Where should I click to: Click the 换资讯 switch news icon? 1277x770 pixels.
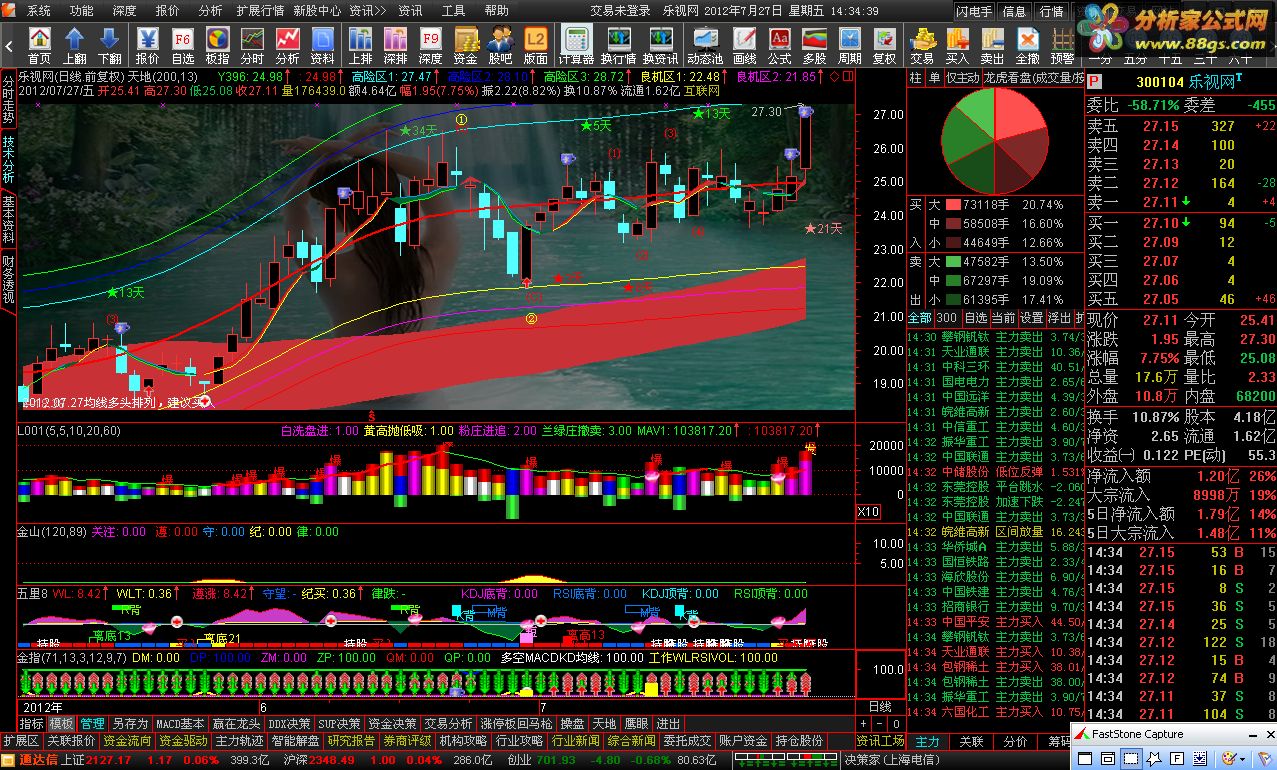(661, 44)
